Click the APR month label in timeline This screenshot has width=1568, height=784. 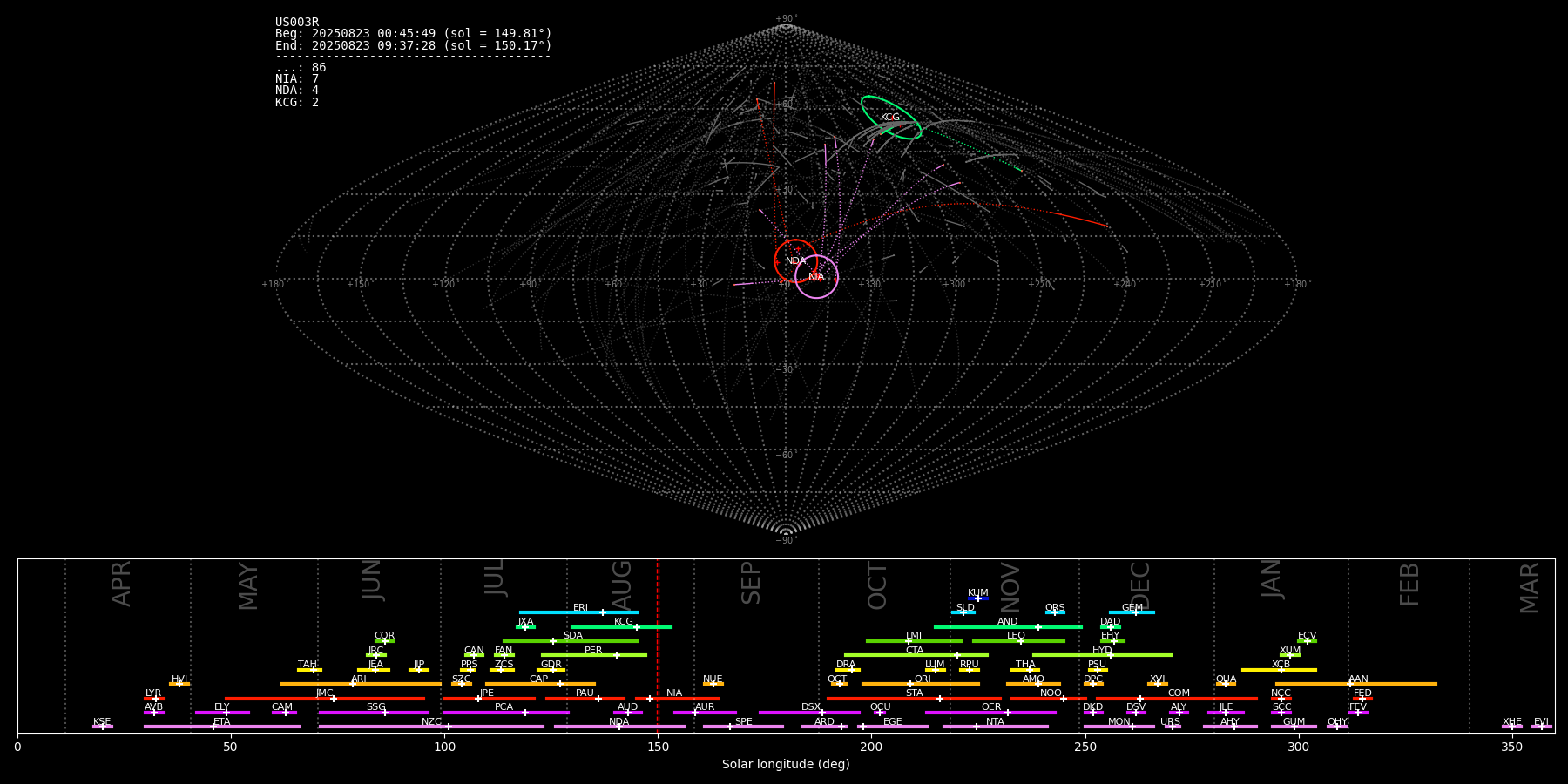[122, 584]
